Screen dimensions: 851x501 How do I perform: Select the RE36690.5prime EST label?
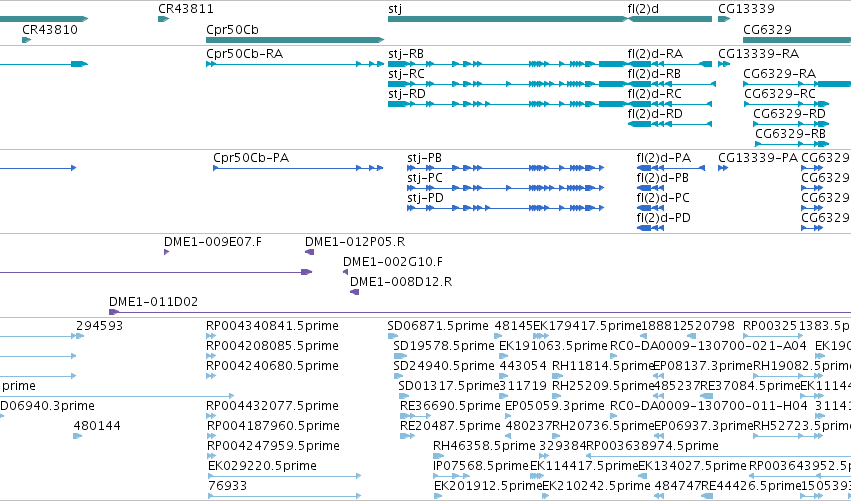(x=450, y=405)
